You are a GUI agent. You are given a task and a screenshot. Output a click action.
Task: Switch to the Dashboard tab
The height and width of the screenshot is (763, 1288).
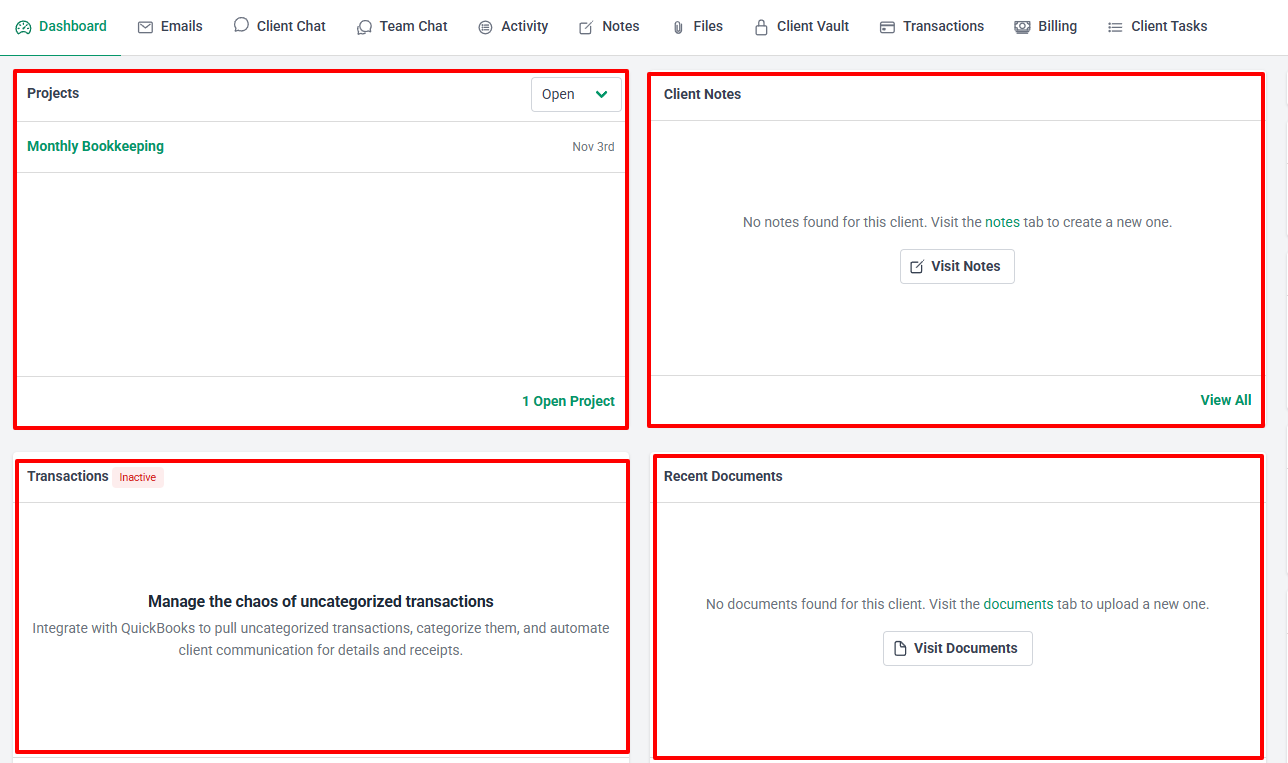coord(61,26)
